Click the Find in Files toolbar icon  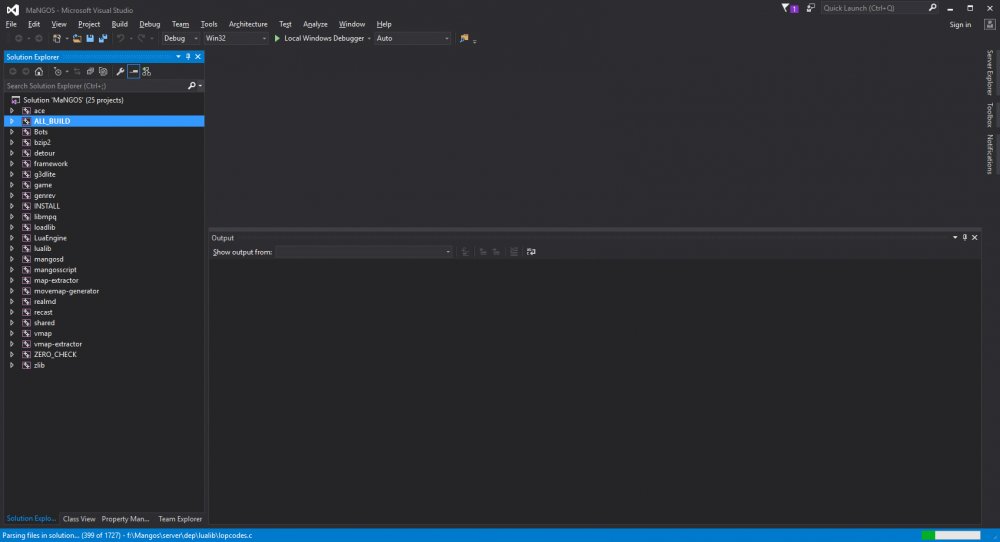click(464, 38)
